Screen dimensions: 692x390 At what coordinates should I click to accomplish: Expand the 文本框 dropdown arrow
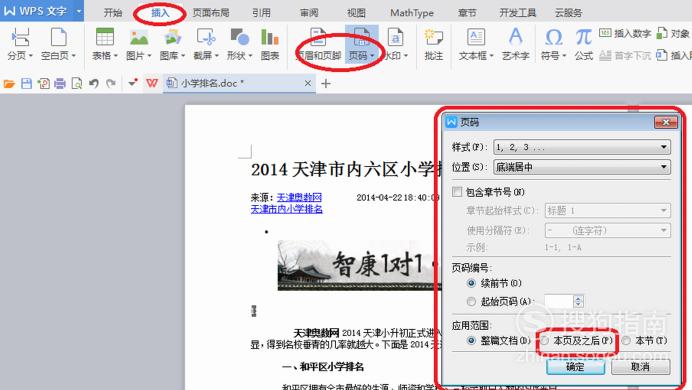click(491, 56)
